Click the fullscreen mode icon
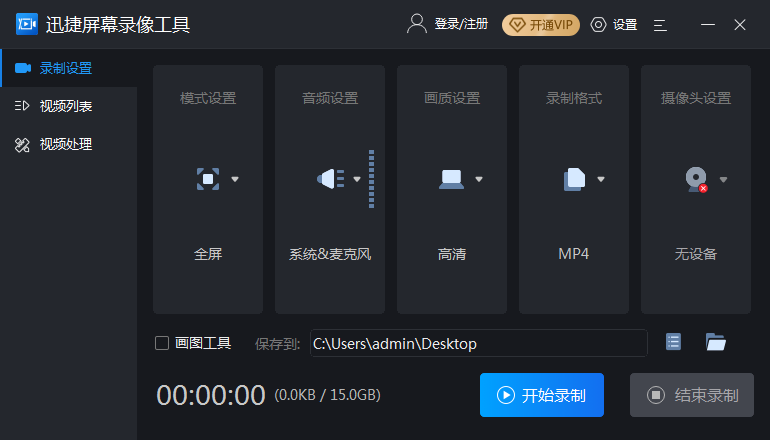 tap(208, 179)
